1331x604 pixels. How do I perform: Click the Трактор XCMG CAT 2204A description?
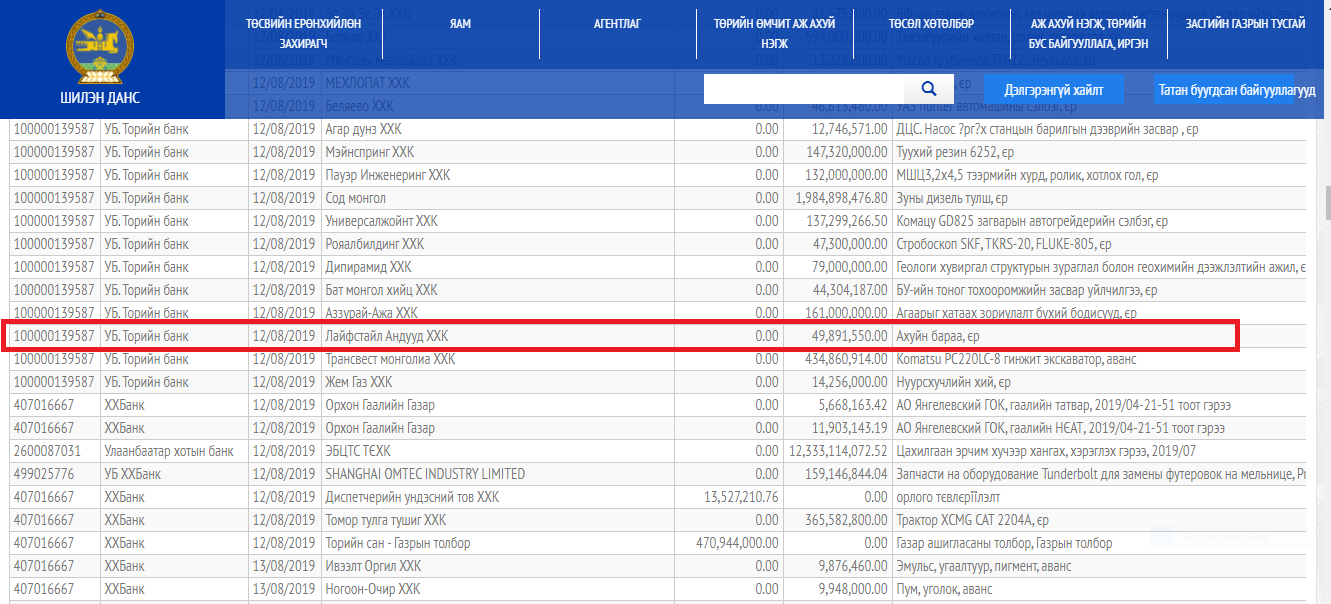coord(972,520)
